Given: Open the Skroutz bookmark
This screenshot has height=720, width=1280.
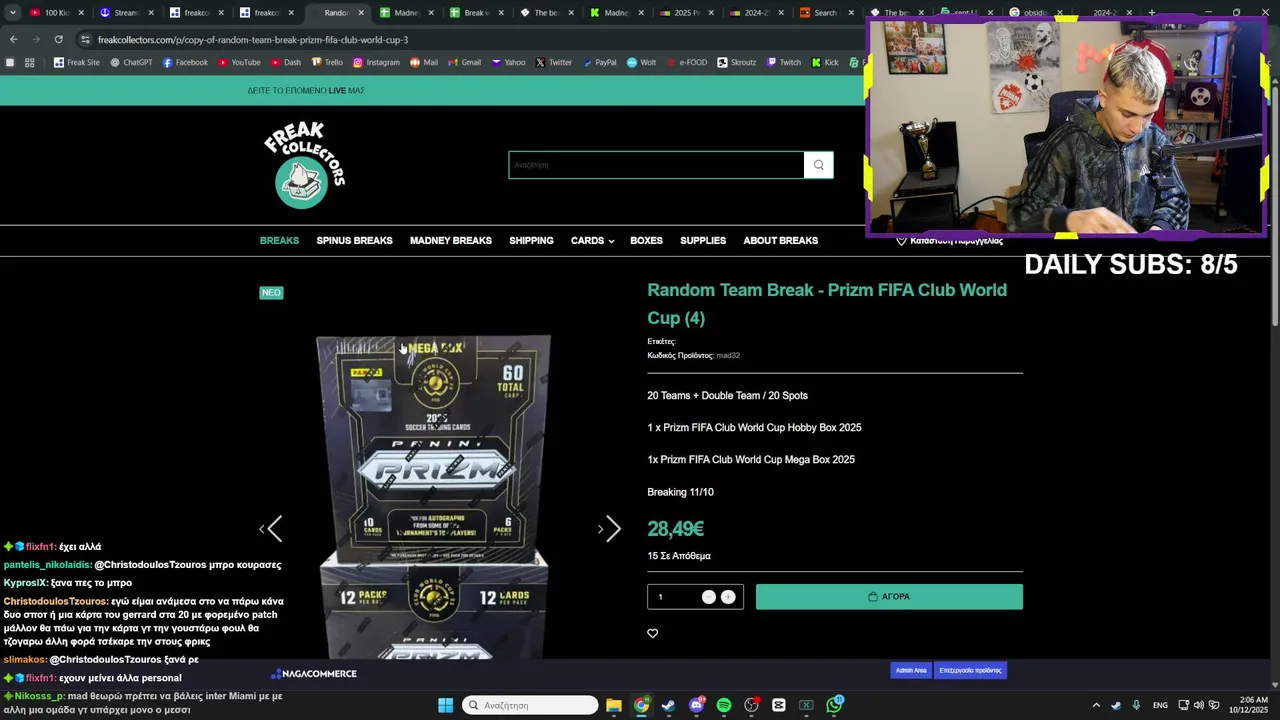Looking at the screenshot, I should [736, 62].
